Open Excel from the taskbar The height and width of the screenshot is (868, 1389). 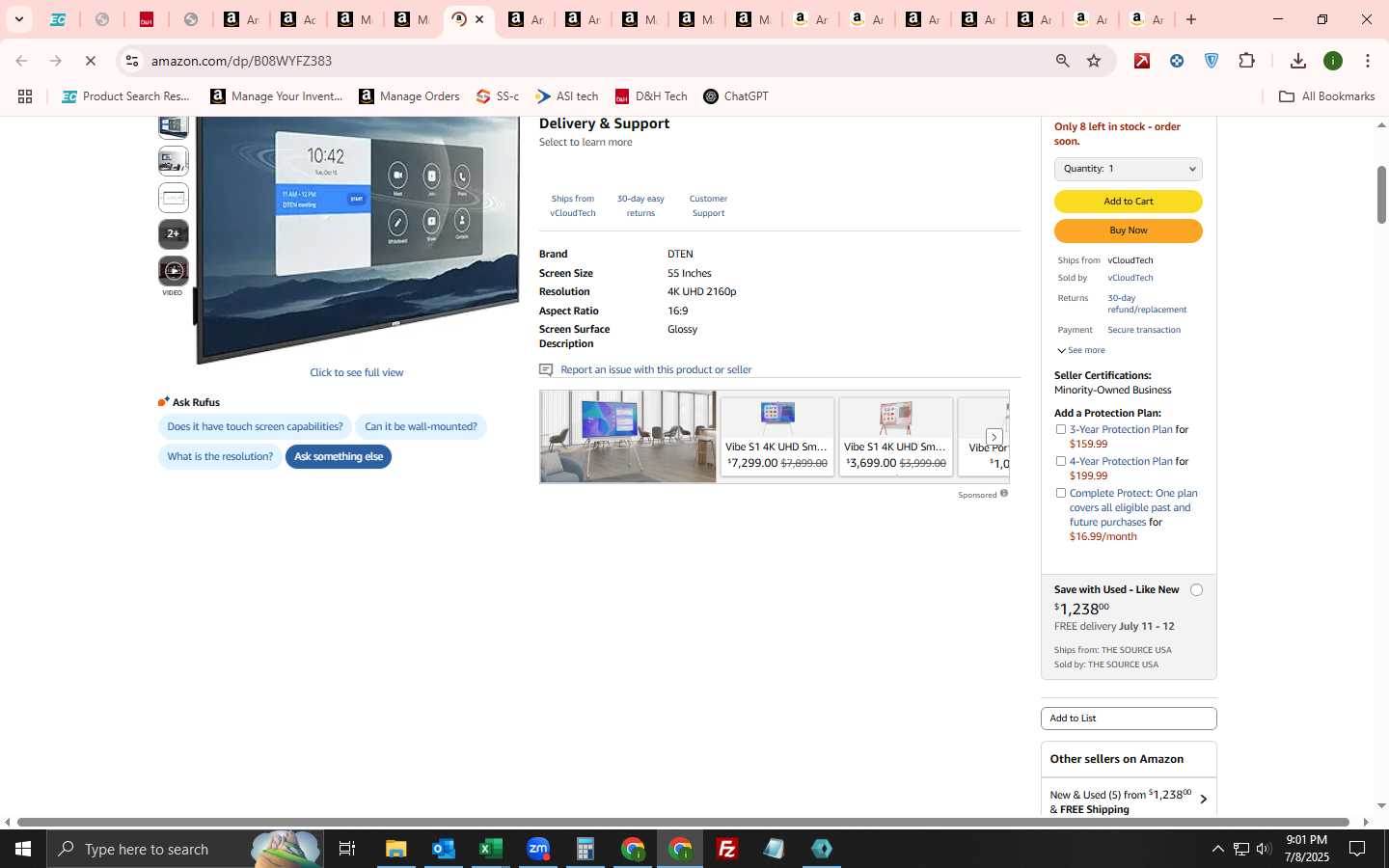pyautogui.click(x=490, y=849)
